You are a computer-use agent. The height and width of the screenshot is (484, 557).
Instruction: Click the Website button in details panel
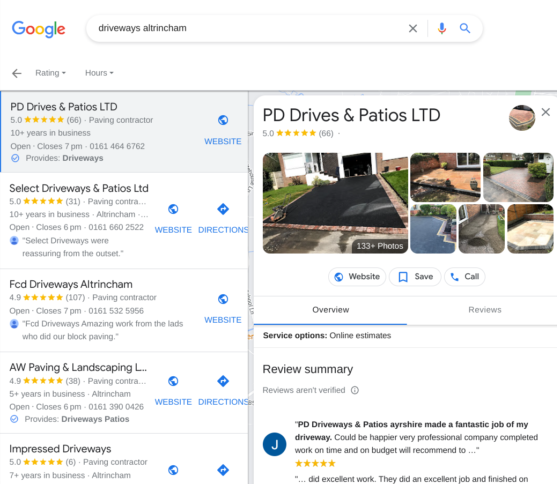pos(357,277)
